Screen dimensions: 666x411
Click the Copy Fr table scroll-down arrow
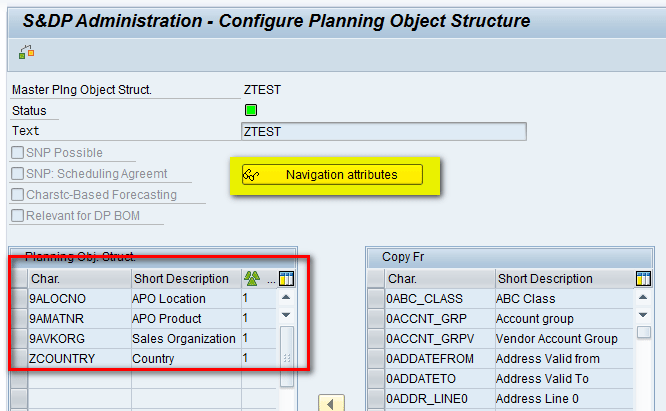point(643,315)
